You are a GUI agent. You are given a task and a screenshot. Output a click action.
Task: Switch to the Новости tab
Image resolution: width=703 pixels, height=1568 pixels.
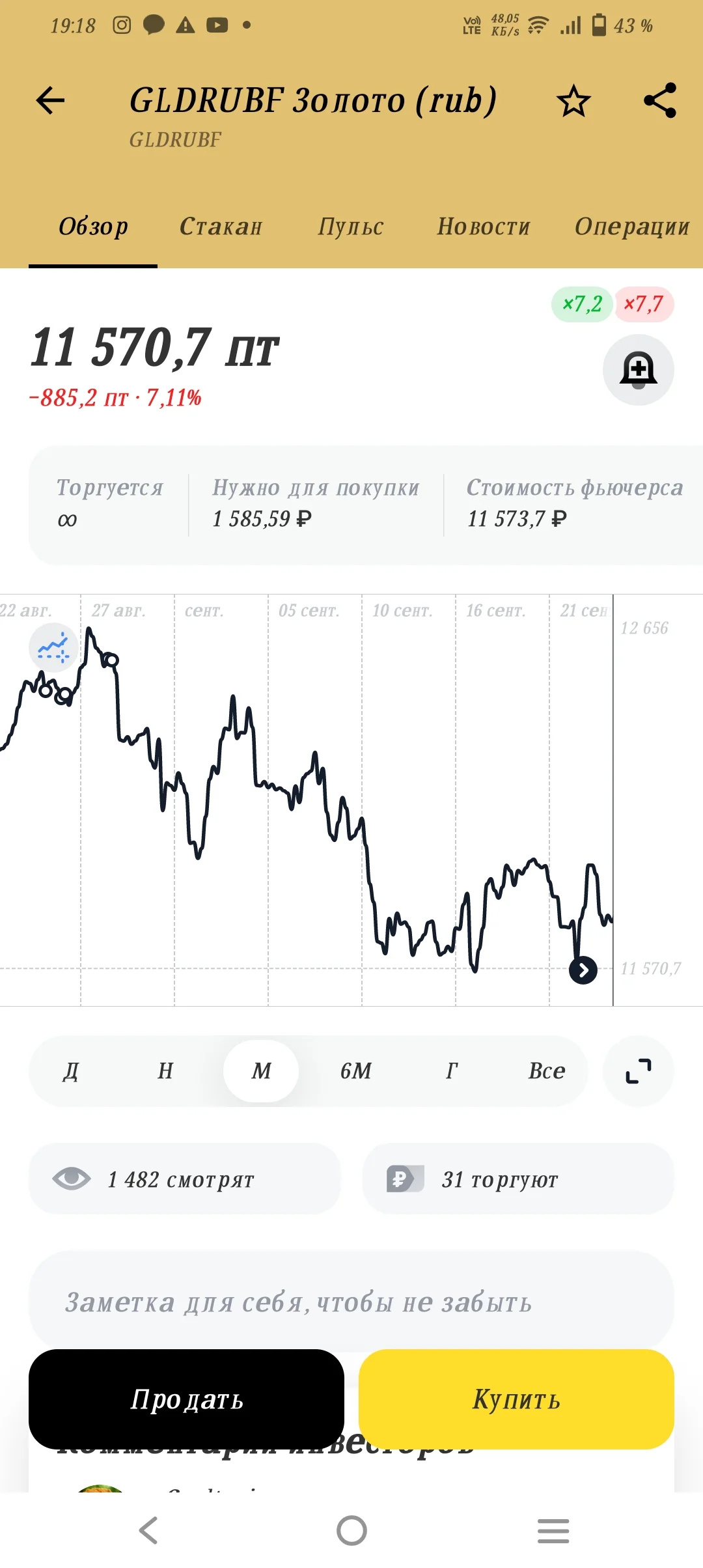click(484, 227)
